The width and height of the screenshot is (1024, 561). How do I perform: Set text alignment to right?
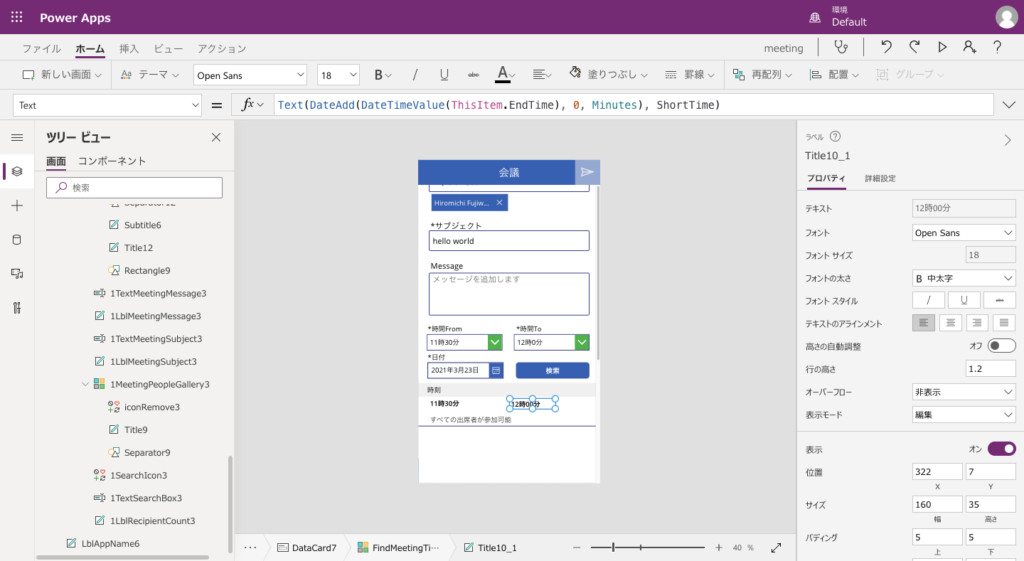point(977,323)
